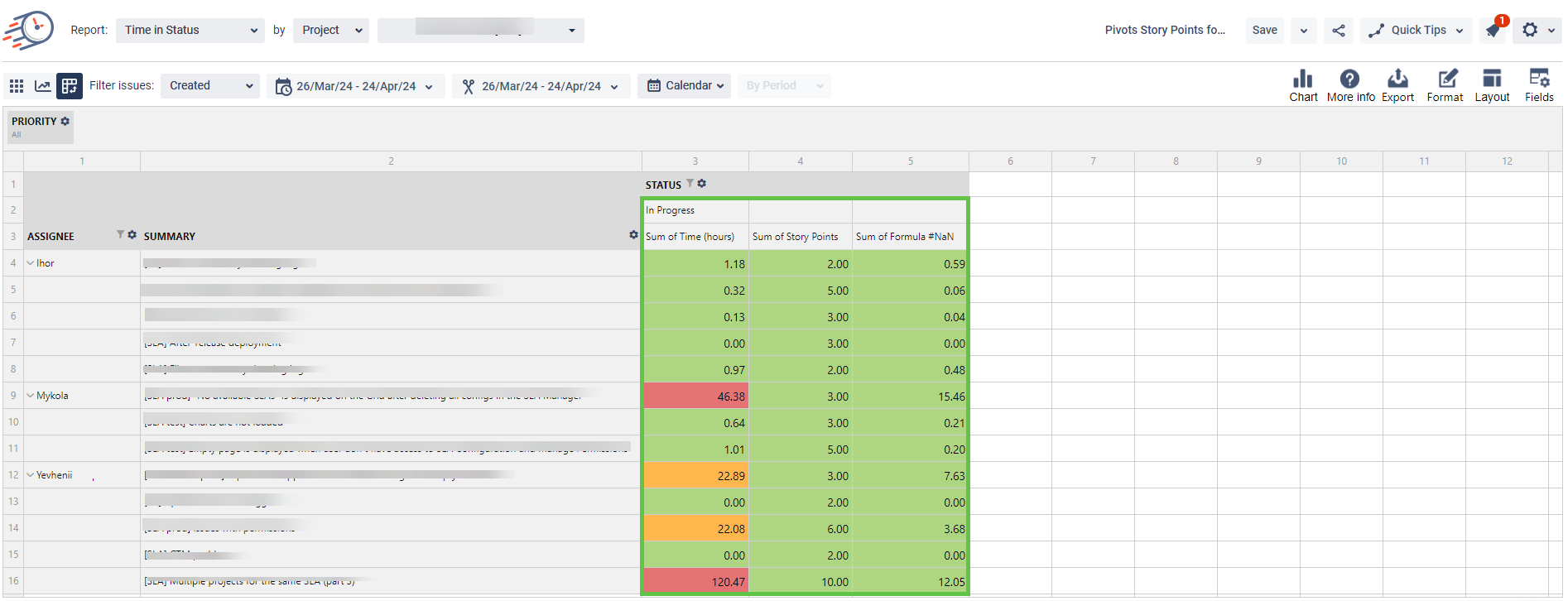Click the Export icon

pyautogui.click(x=1397, y=79)
